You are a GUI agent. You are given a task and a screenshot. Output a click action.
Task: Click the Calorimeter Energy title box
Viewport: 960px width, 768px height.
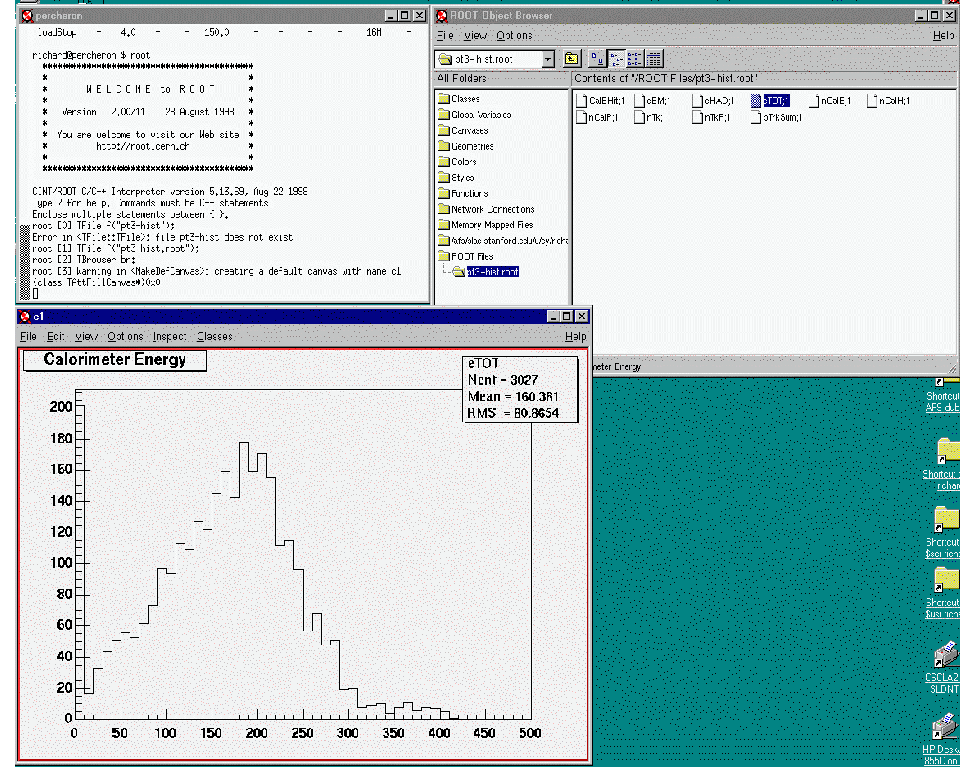click(x=114, y=360)
